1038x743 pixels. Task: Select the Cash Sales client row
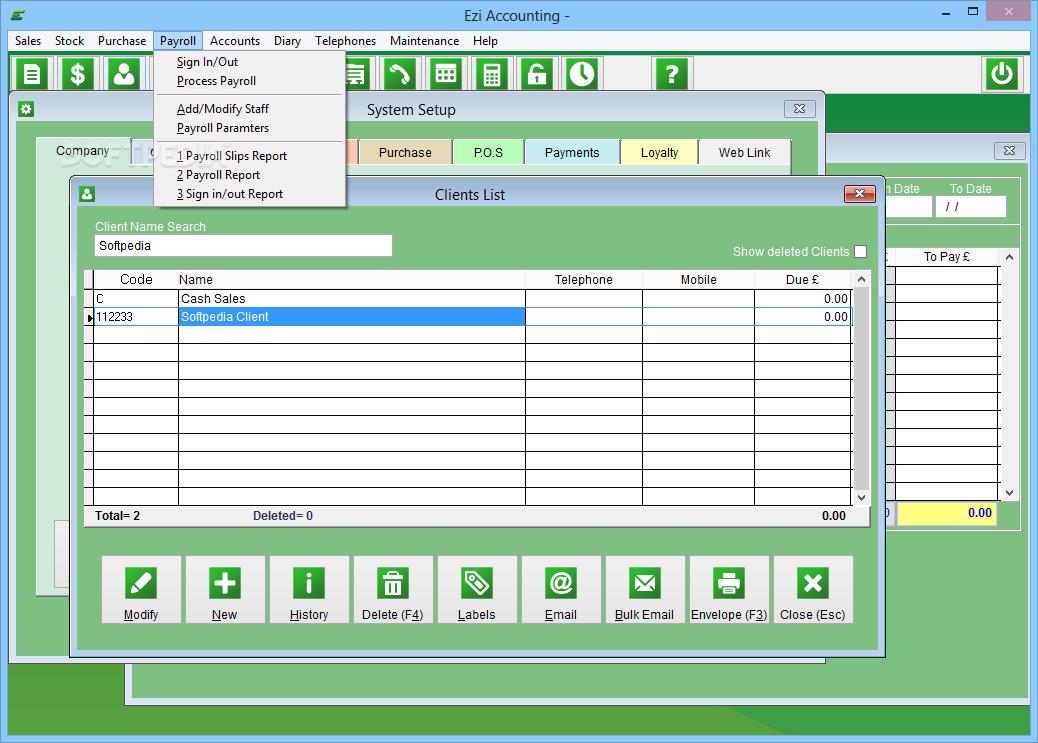pyautogui.click(x=472, y=299)
